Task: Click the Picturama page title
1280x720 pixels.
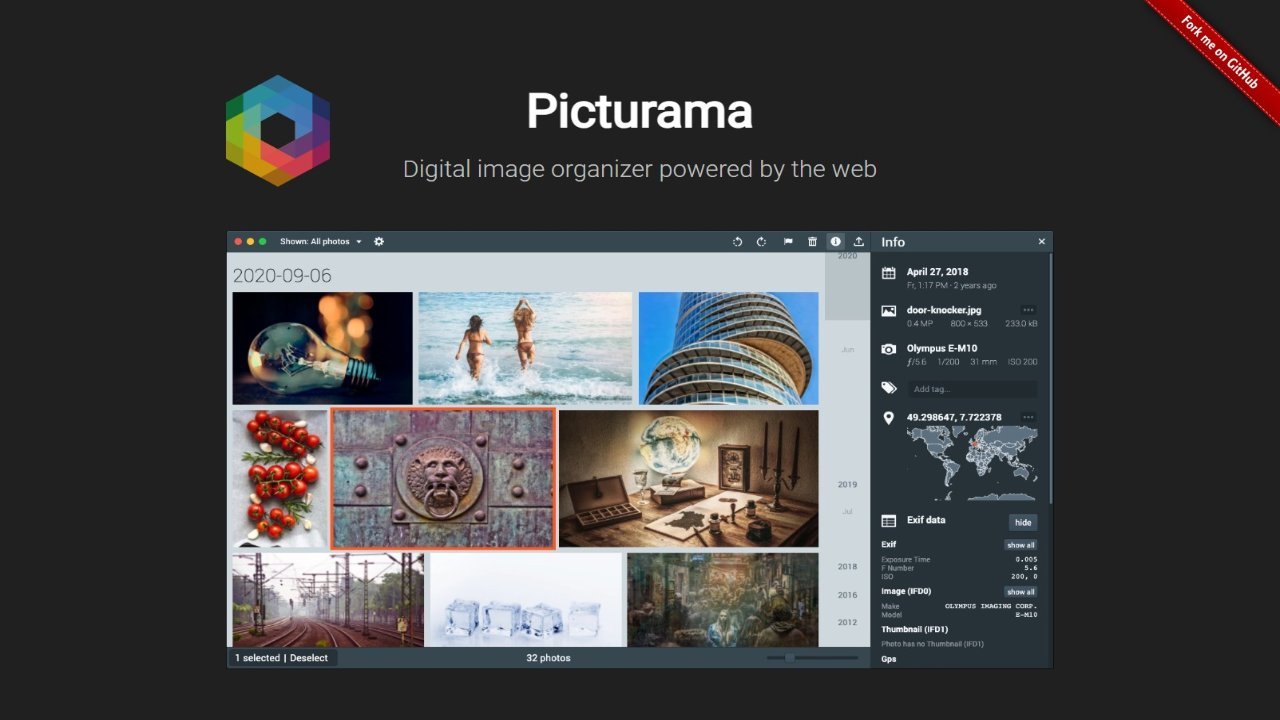Action: 640,111
